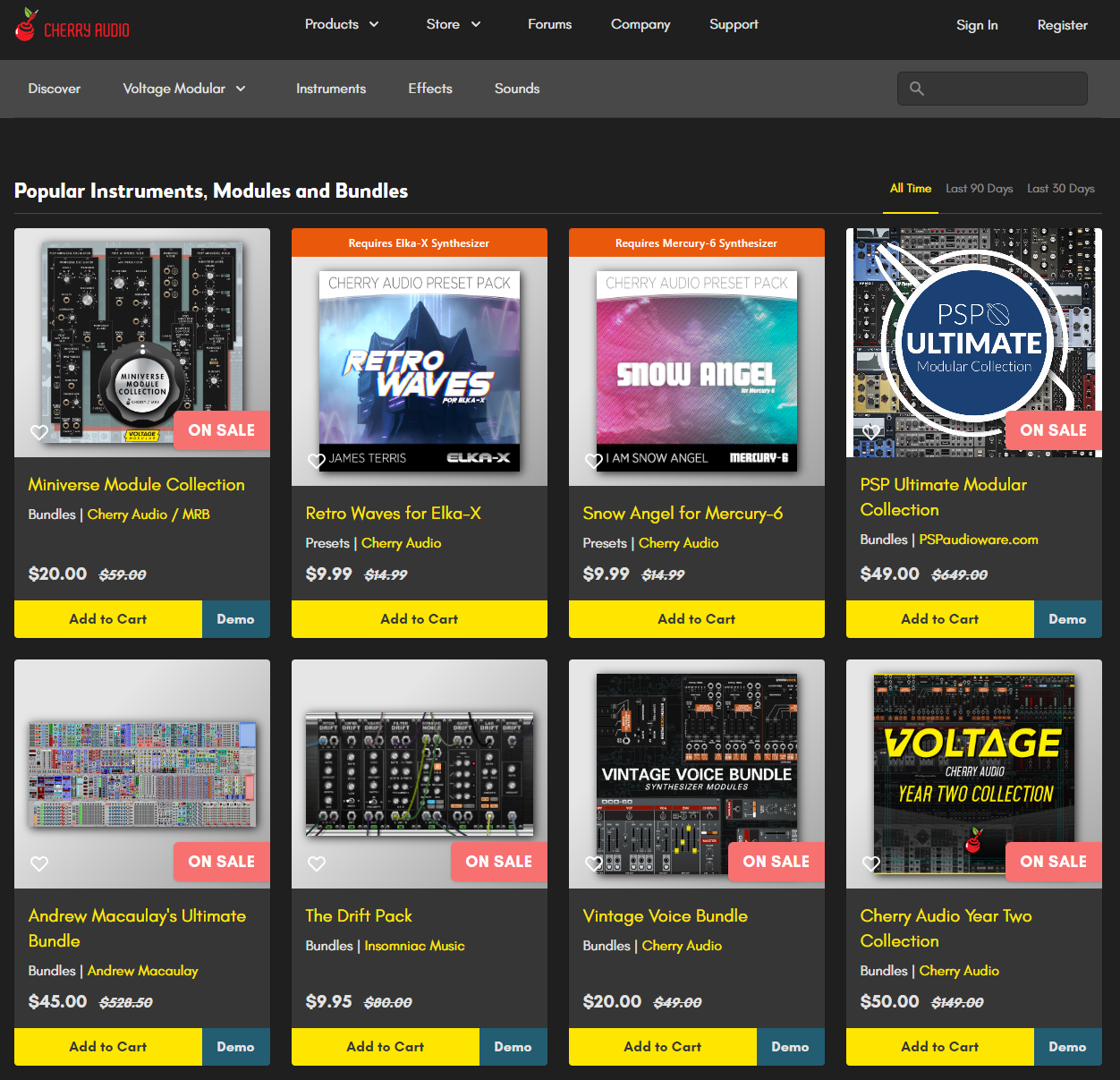This screenshot has height=1080, width=1120.
Task: Go to the Effects section
Action: click(x=430, y=89)
